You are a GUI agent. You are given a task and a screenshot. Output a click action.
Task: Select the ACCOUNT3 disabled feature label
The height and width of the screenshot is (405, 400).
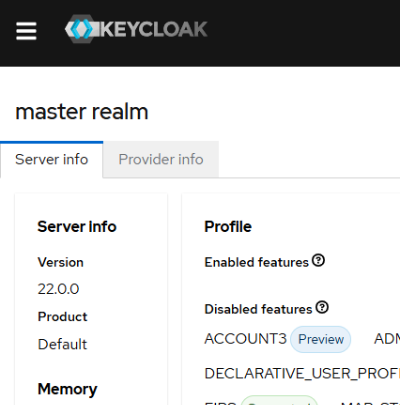pos(246,339)
